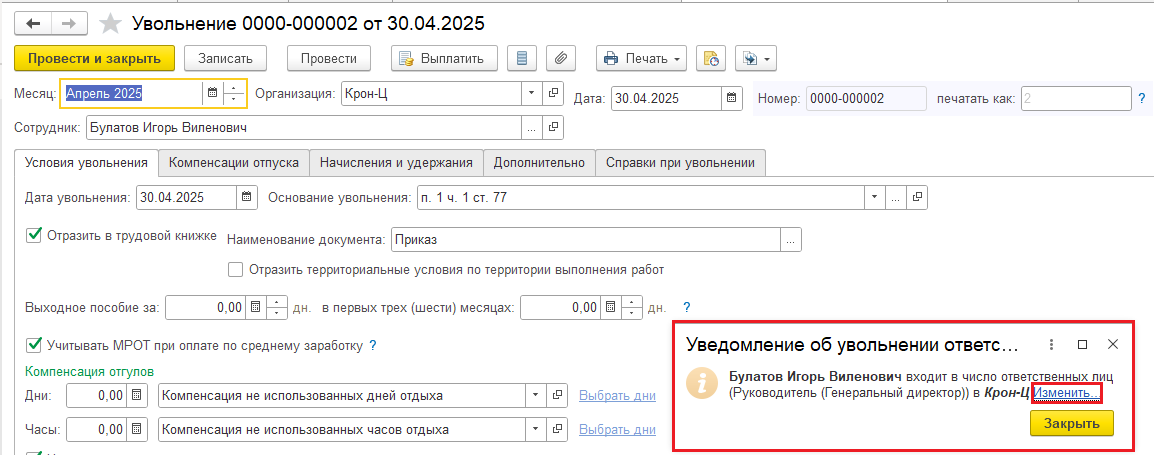The image size is (1154, 455).
Task: Enable Отразить территориальные условия checkbox
Action: [235, 269]
